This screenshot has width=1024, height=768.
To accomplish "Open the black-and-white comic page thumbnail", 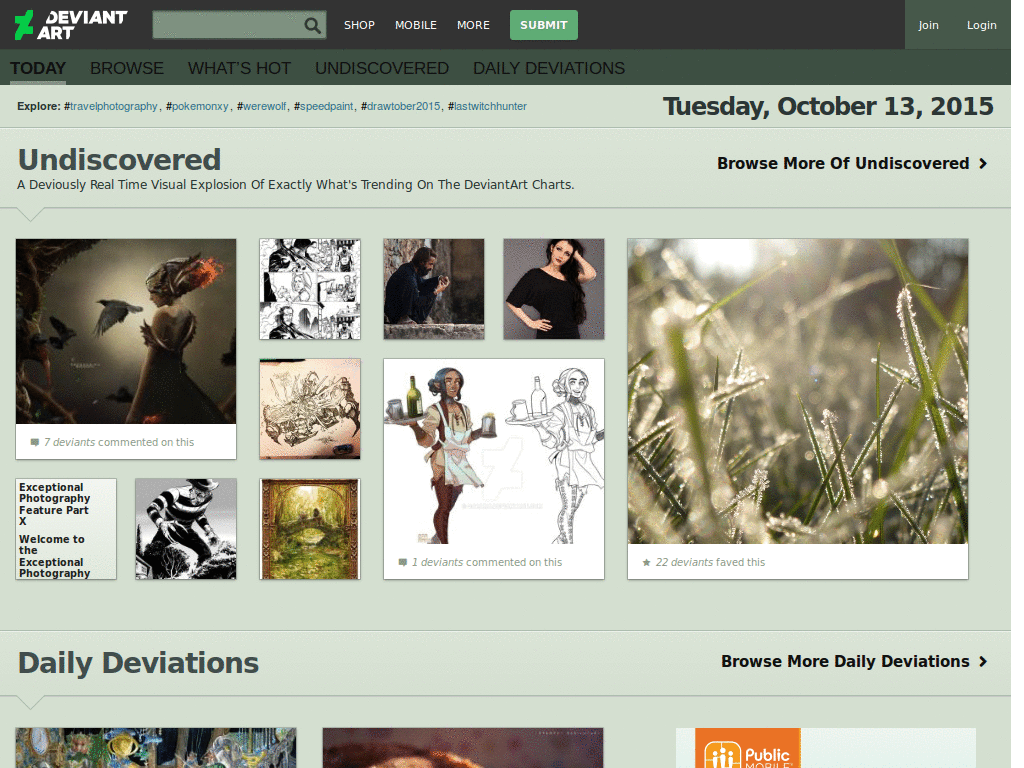I will pyautogui.click(x=310, y=289).
